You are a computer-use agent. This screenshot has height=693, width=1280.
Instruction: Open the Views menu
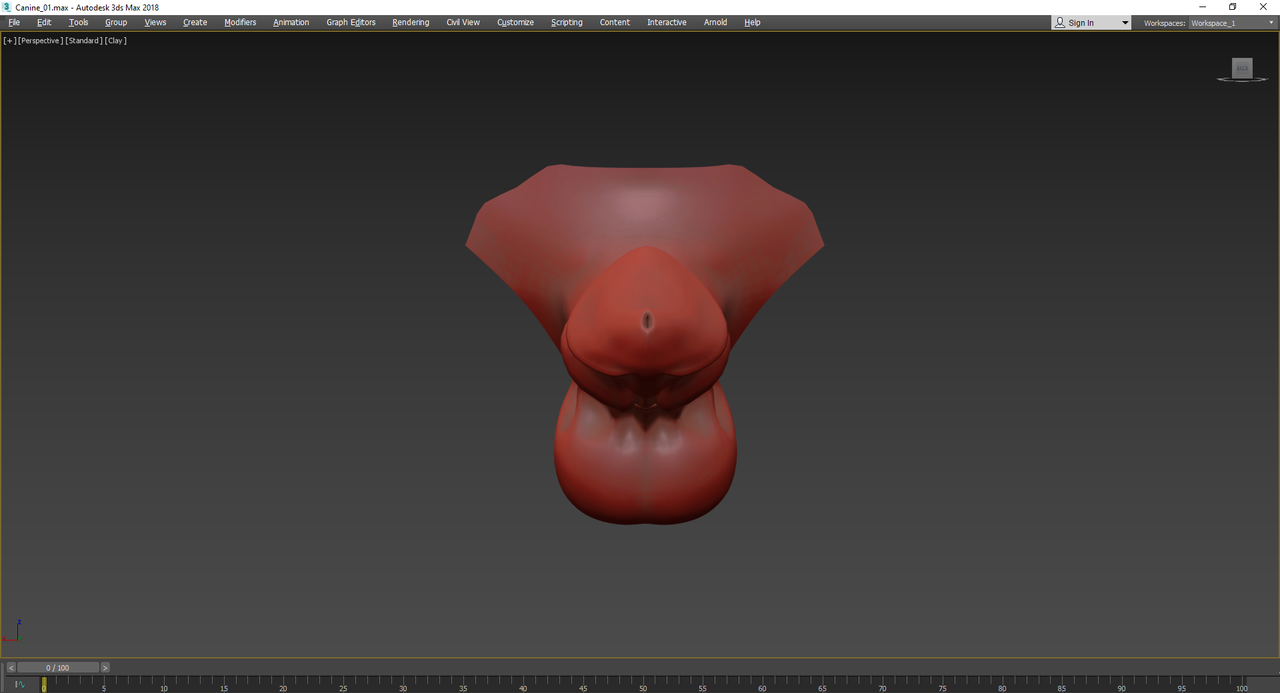coord(155,22)
